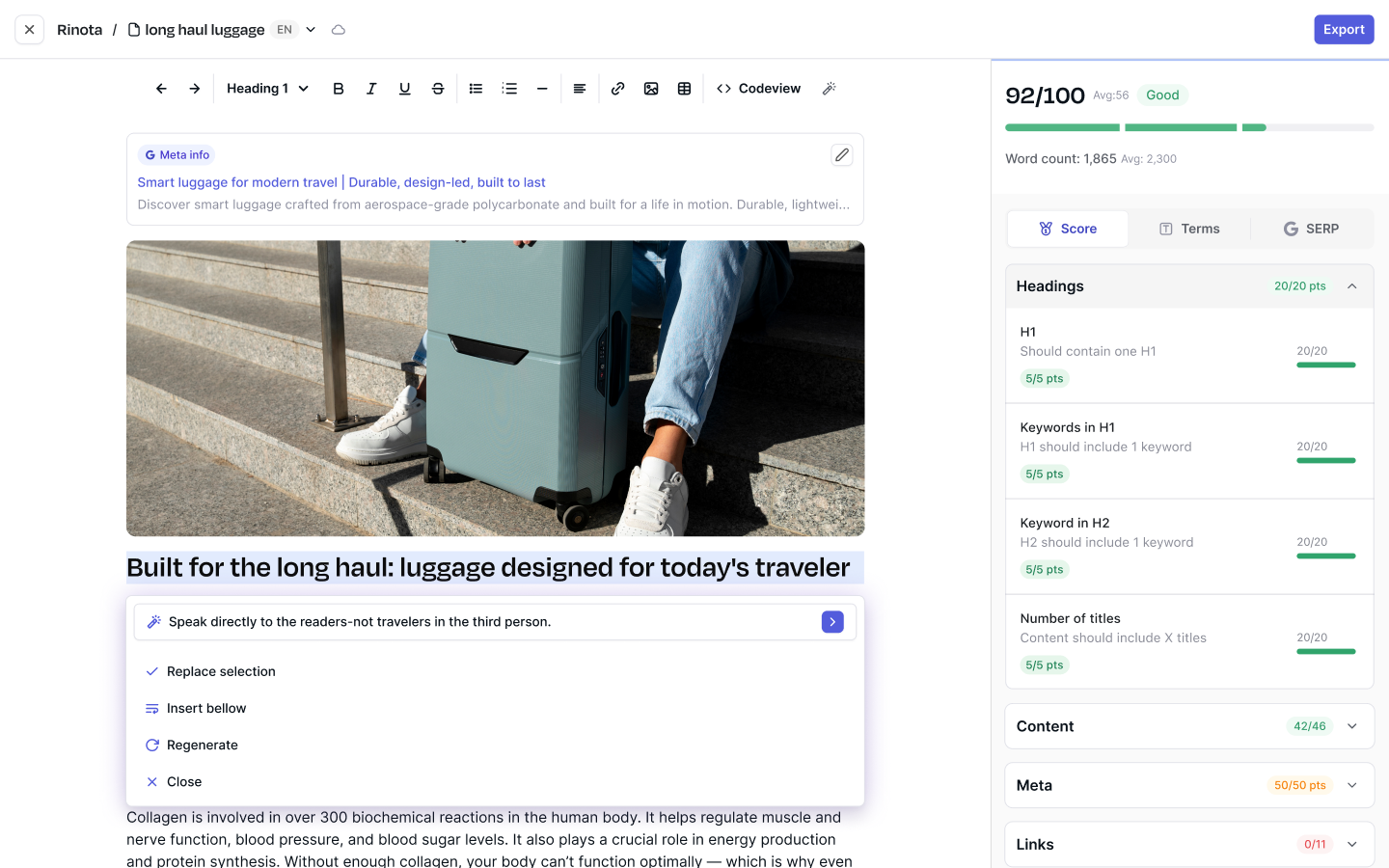Toggle italic formatting
This screenshot has width=1389, height=868.
(371, 89)
